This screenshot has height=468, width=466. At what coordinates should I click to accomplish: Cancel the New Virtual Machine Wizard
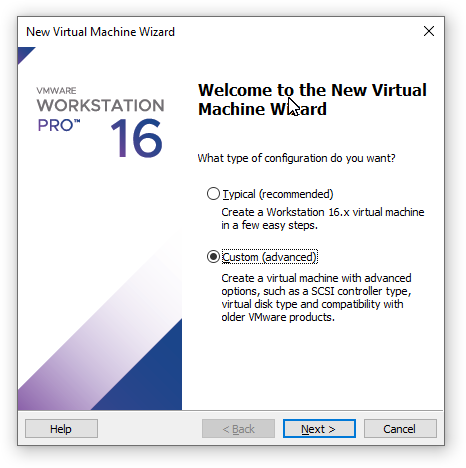point(400,429)
